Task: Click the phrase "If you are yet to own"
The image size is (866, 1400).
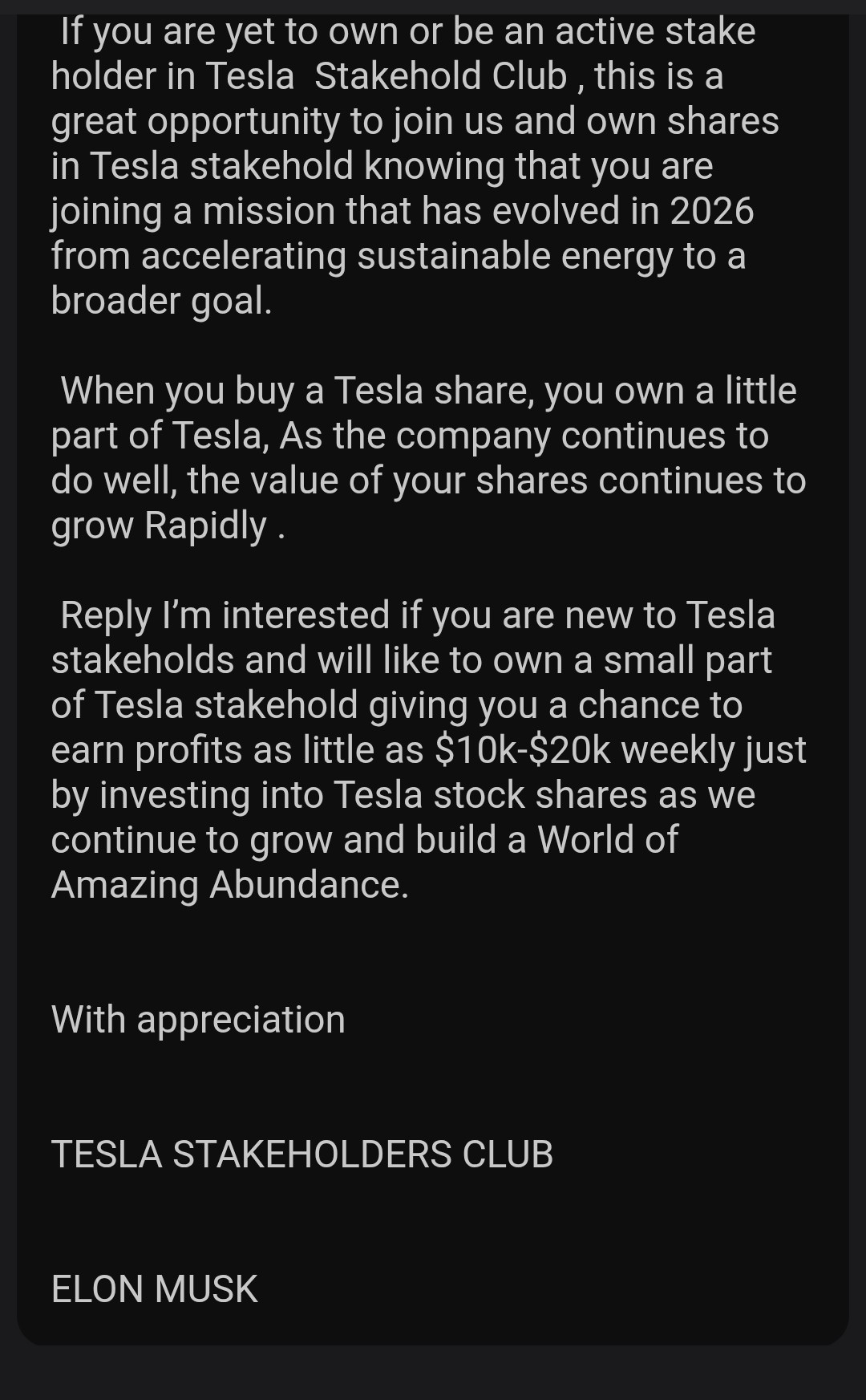Action: pos(228,31)
